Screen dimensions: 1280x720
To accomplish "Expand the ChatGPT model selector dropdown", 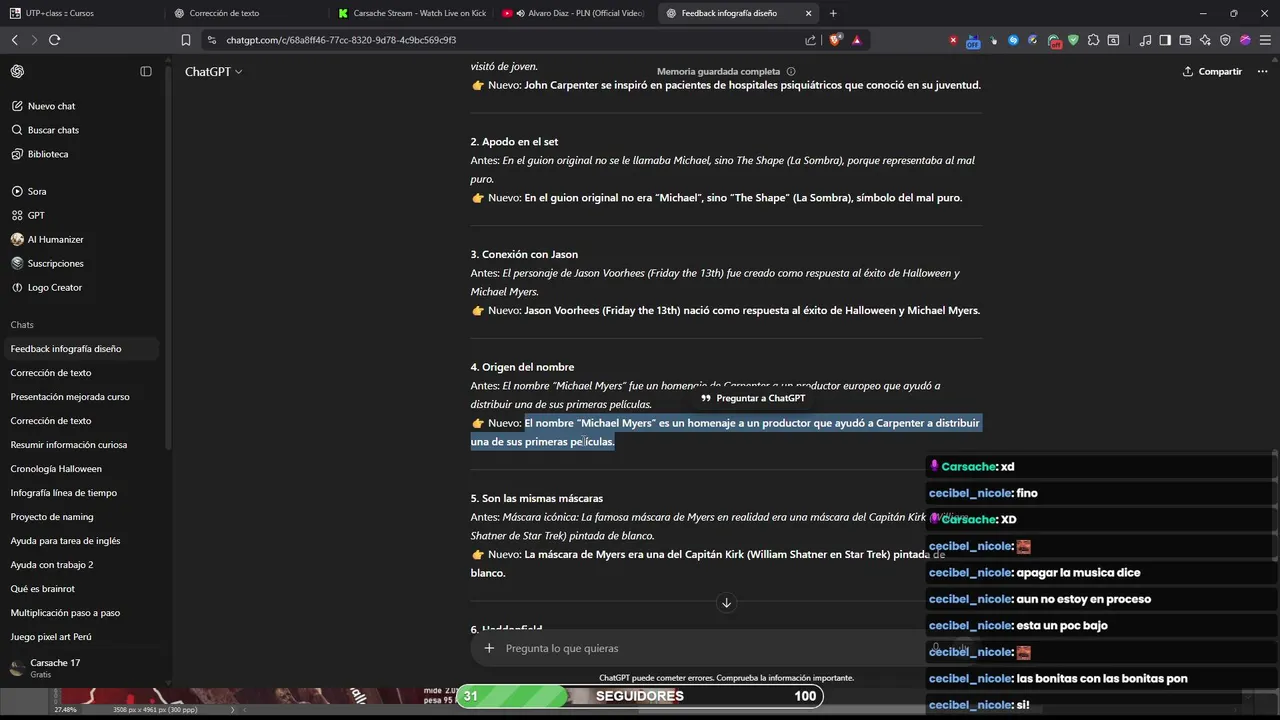I will (213, 72).
